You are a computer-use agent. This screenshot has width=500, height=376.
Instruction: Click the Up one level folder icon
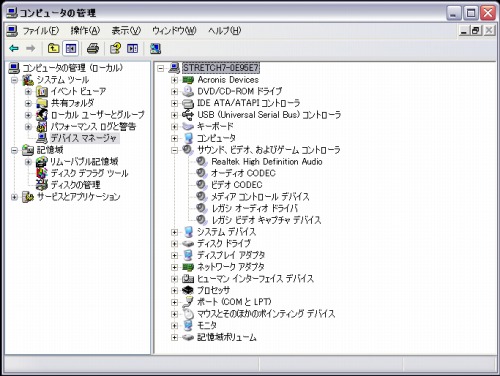(x=53, y=49)
